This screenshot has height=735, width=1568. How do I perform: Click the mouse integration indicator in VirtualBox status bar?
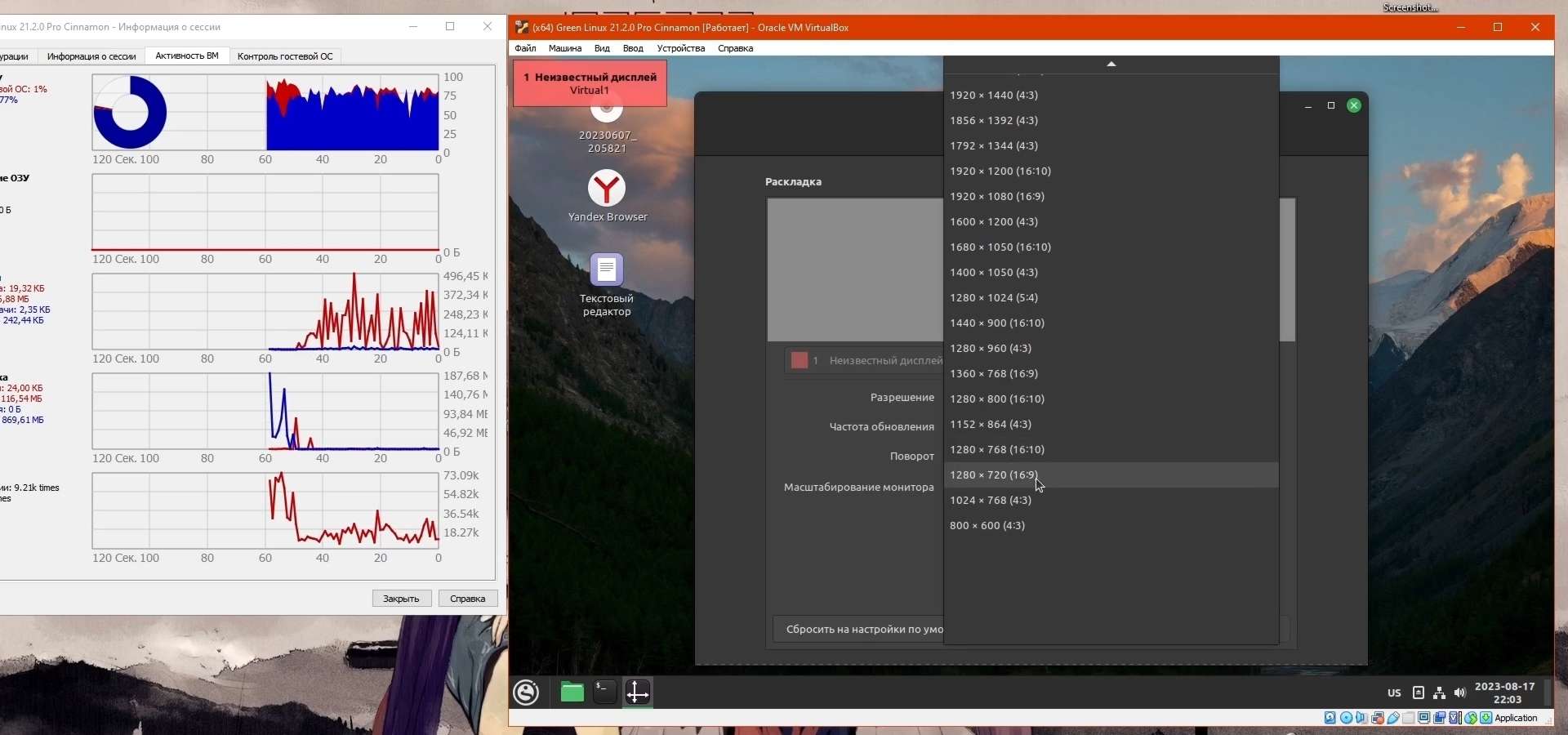[1471, 718]
